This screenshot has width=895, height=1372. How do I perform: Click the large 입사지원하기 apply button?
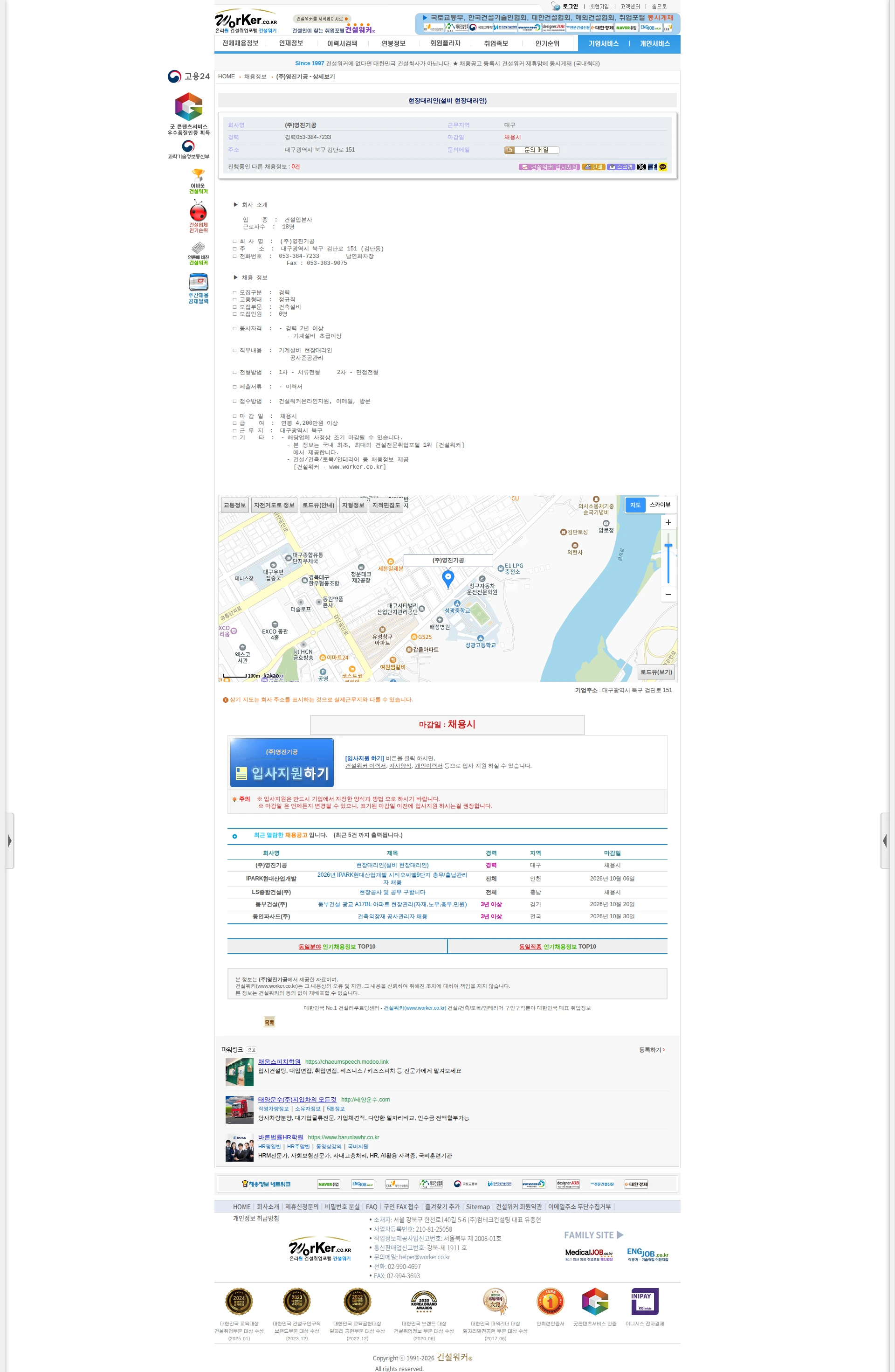click(x=282, y=762)
